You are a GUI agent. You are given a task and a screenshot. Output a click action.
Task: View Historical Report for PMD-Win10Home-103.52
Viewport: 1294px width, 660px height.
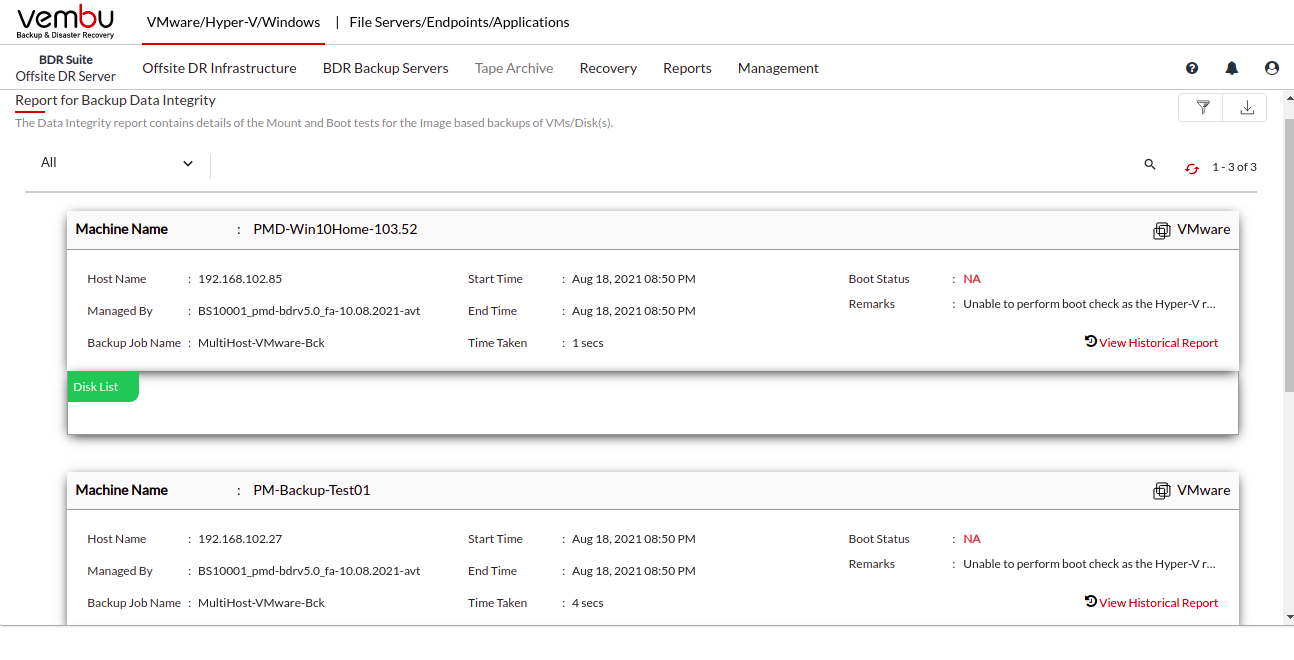[1158, 343]
